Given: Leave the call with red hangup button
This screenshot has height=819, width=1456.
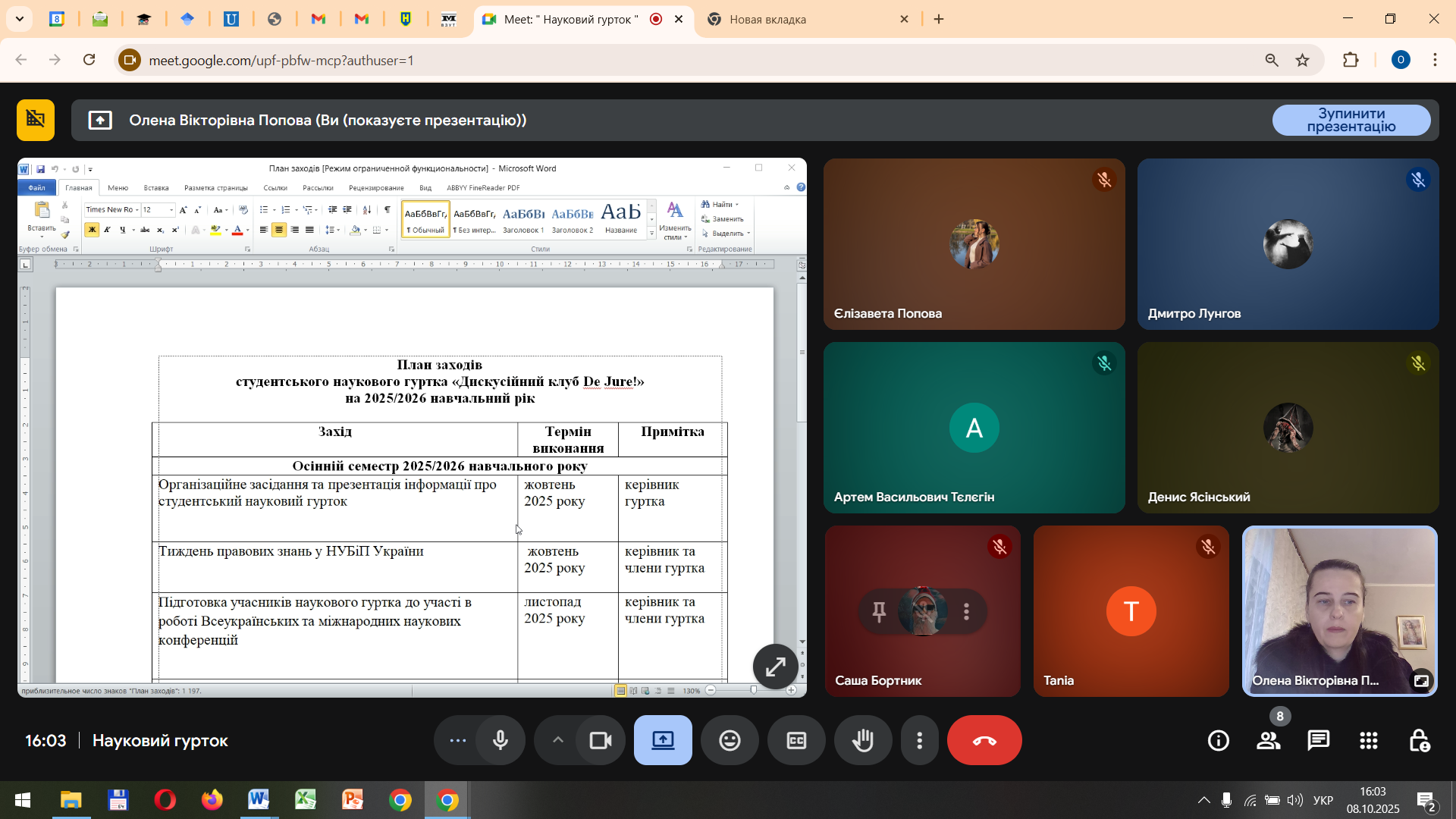Looking at the screenshot, I should 984,741.
